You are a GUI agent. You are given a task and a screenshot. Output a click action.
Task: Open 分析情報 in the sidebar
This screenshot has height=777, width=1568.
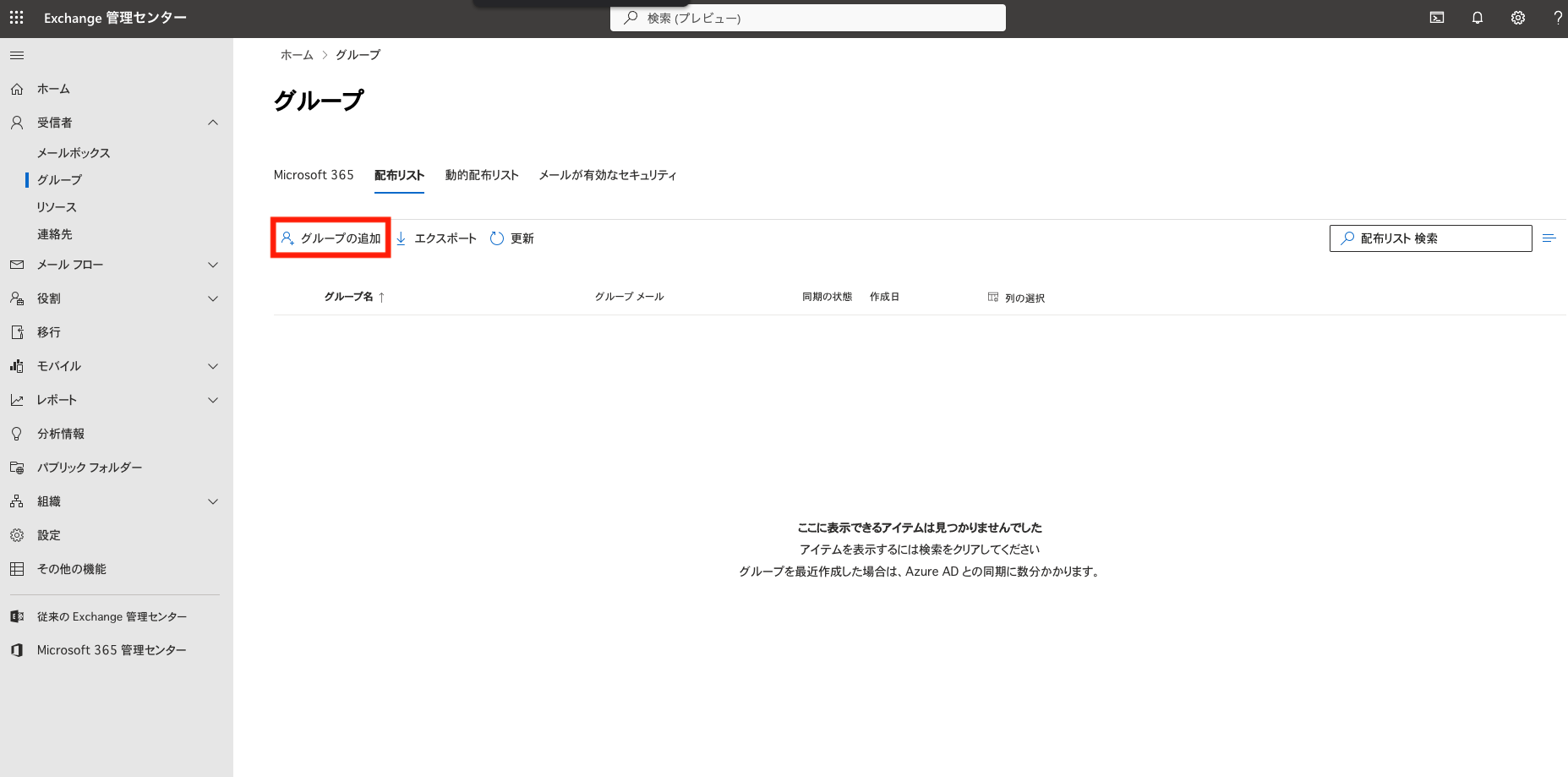coord(61,434)
